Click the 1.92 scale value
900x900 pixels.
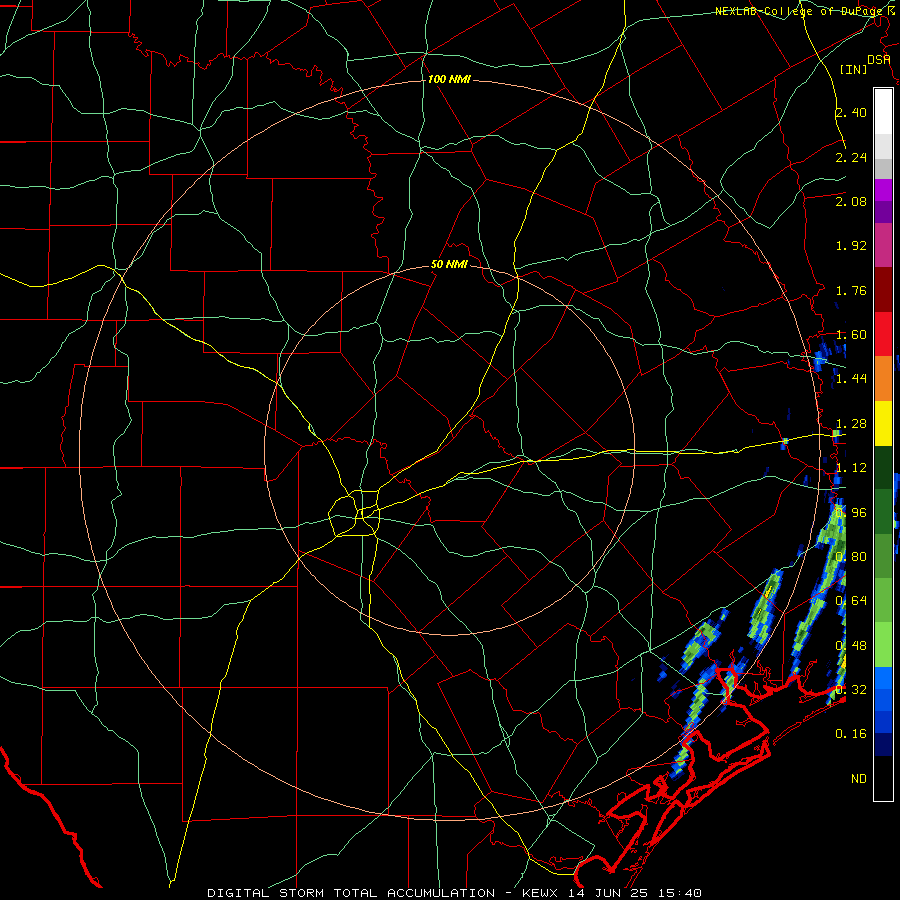tap(851, 246)
